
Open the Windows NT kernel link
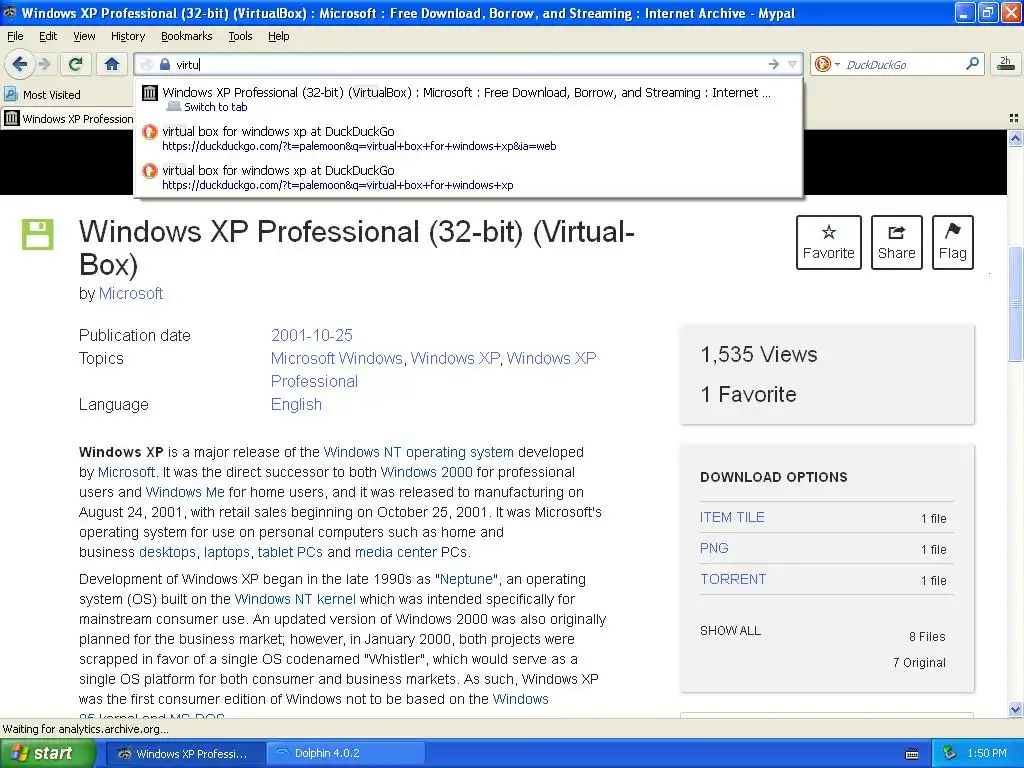coord(295,599)
